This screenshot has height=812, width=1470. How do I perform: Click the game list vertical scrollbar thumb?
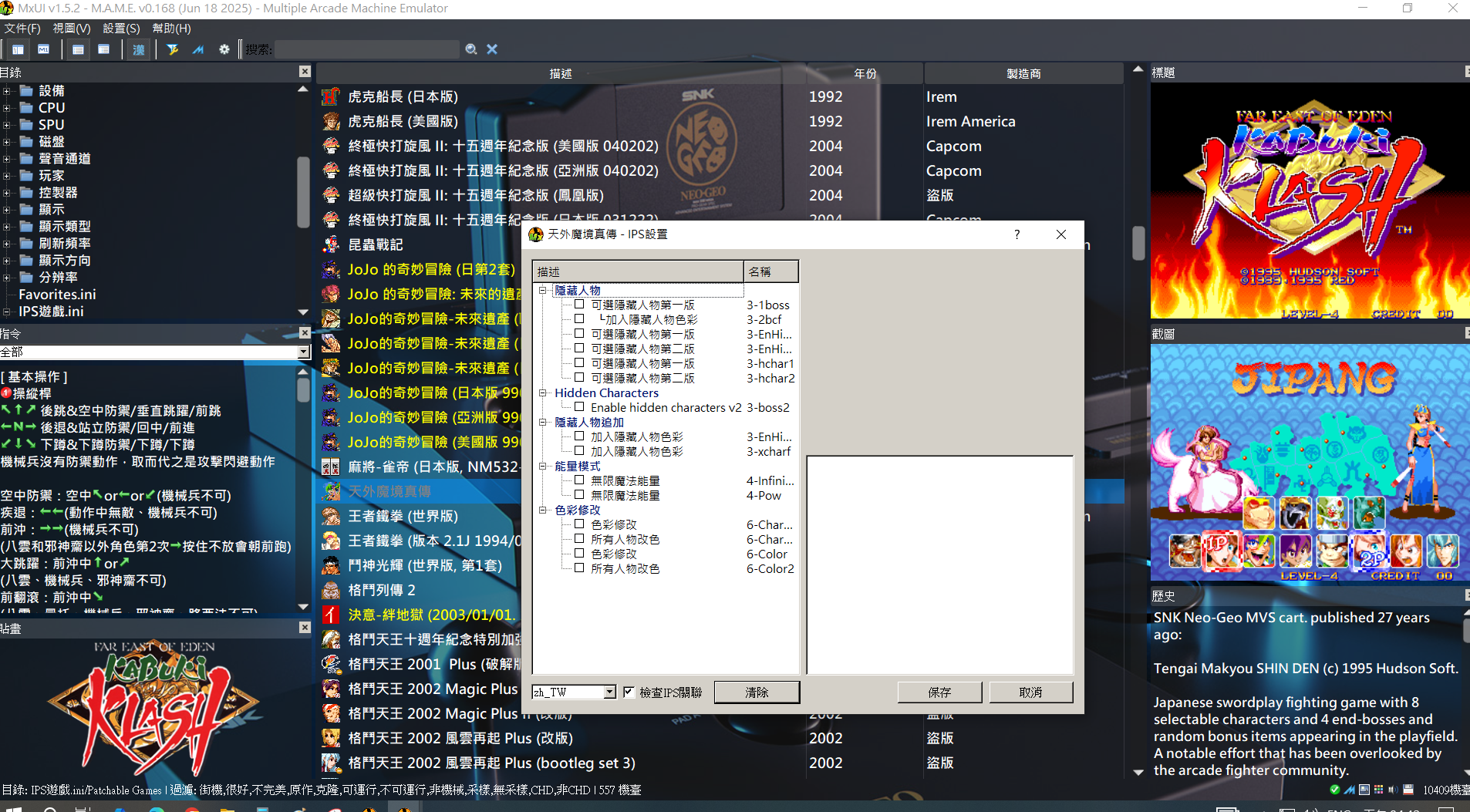pos(1138,243)
